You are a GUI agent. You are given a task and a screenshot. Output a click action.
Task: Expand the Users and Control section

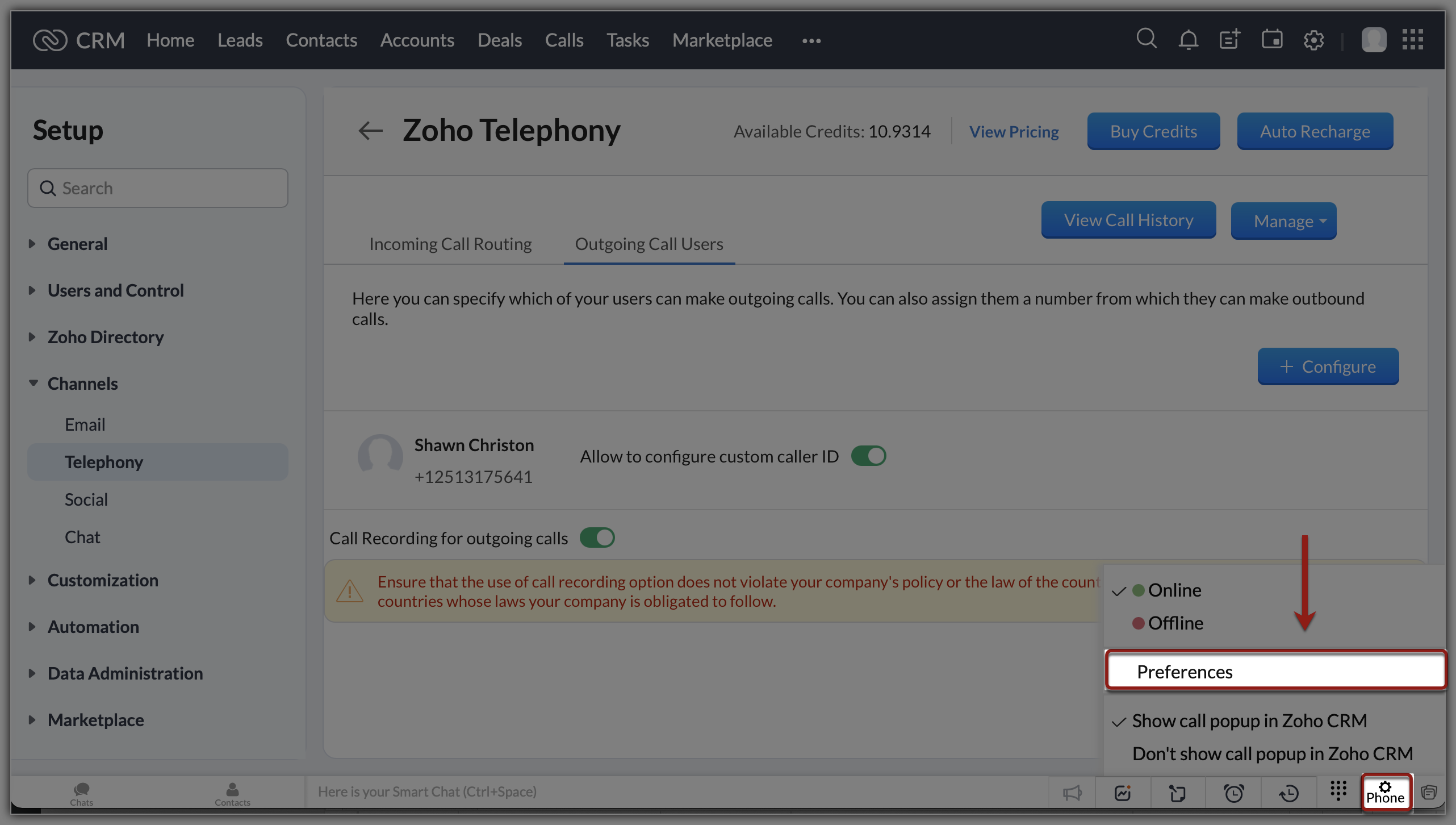[x=115, y=290]
